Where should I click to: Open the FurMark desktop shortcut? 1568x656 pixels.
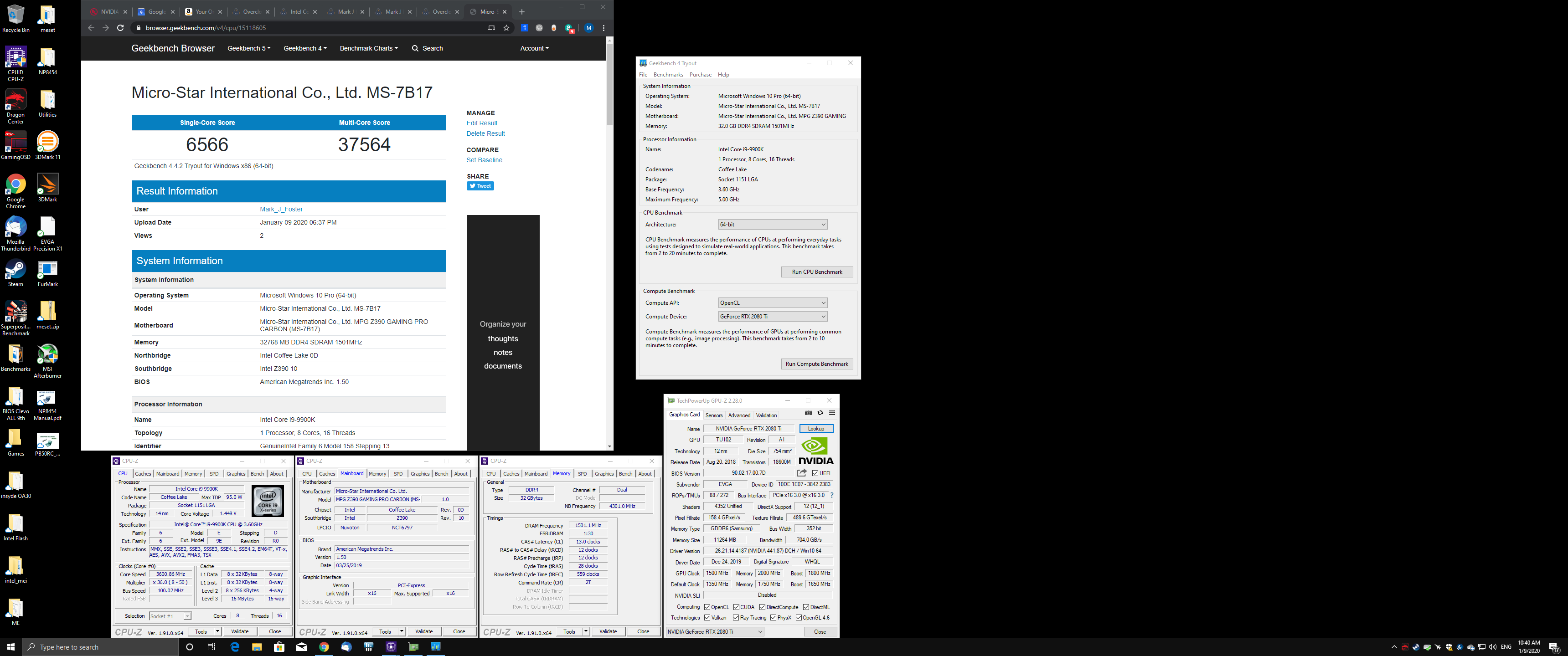coord(47,272)
